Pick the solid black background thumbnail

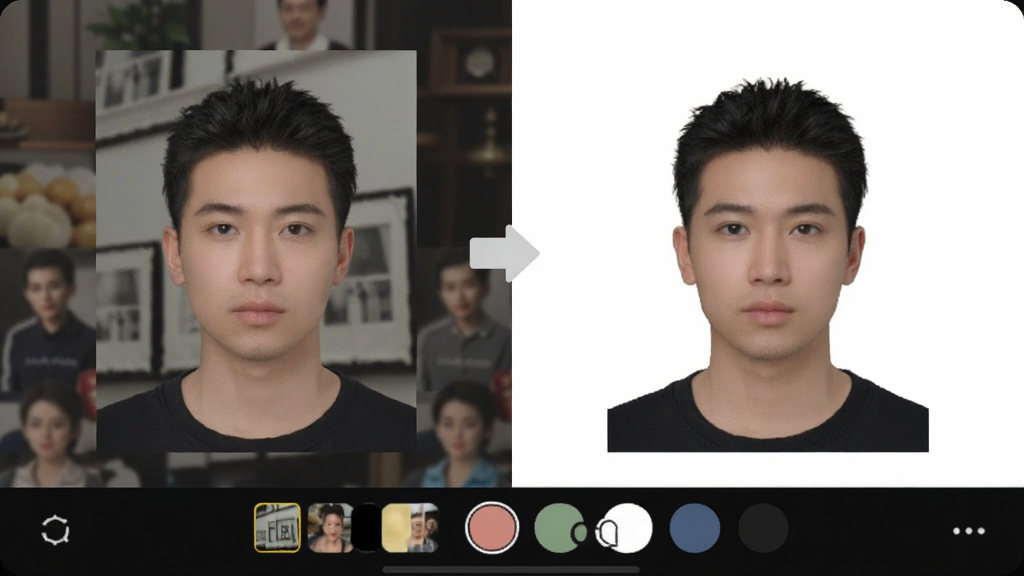[367, 528]
